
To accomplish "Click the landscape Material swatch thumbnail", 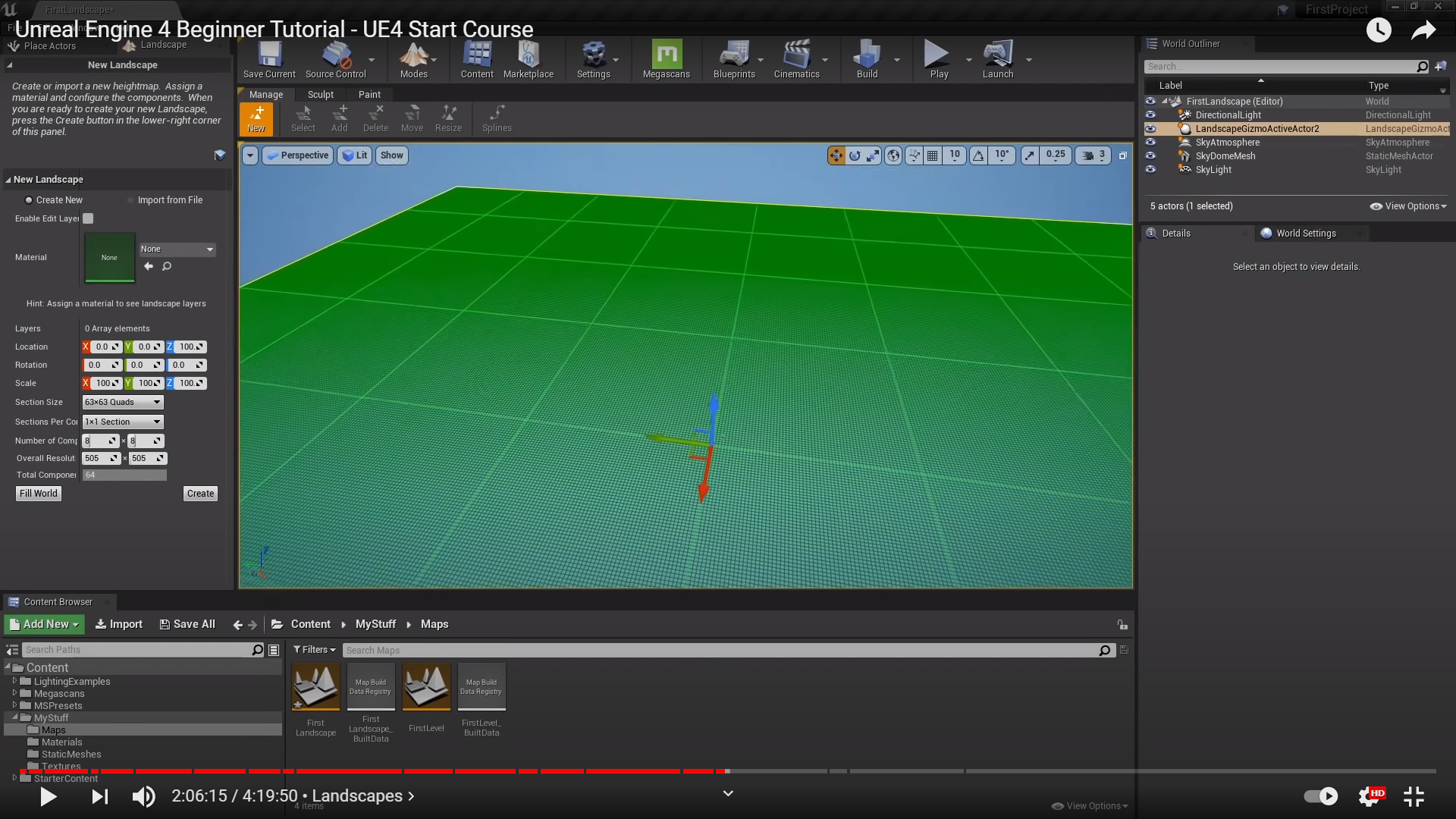I will click(x=110, y=258).
